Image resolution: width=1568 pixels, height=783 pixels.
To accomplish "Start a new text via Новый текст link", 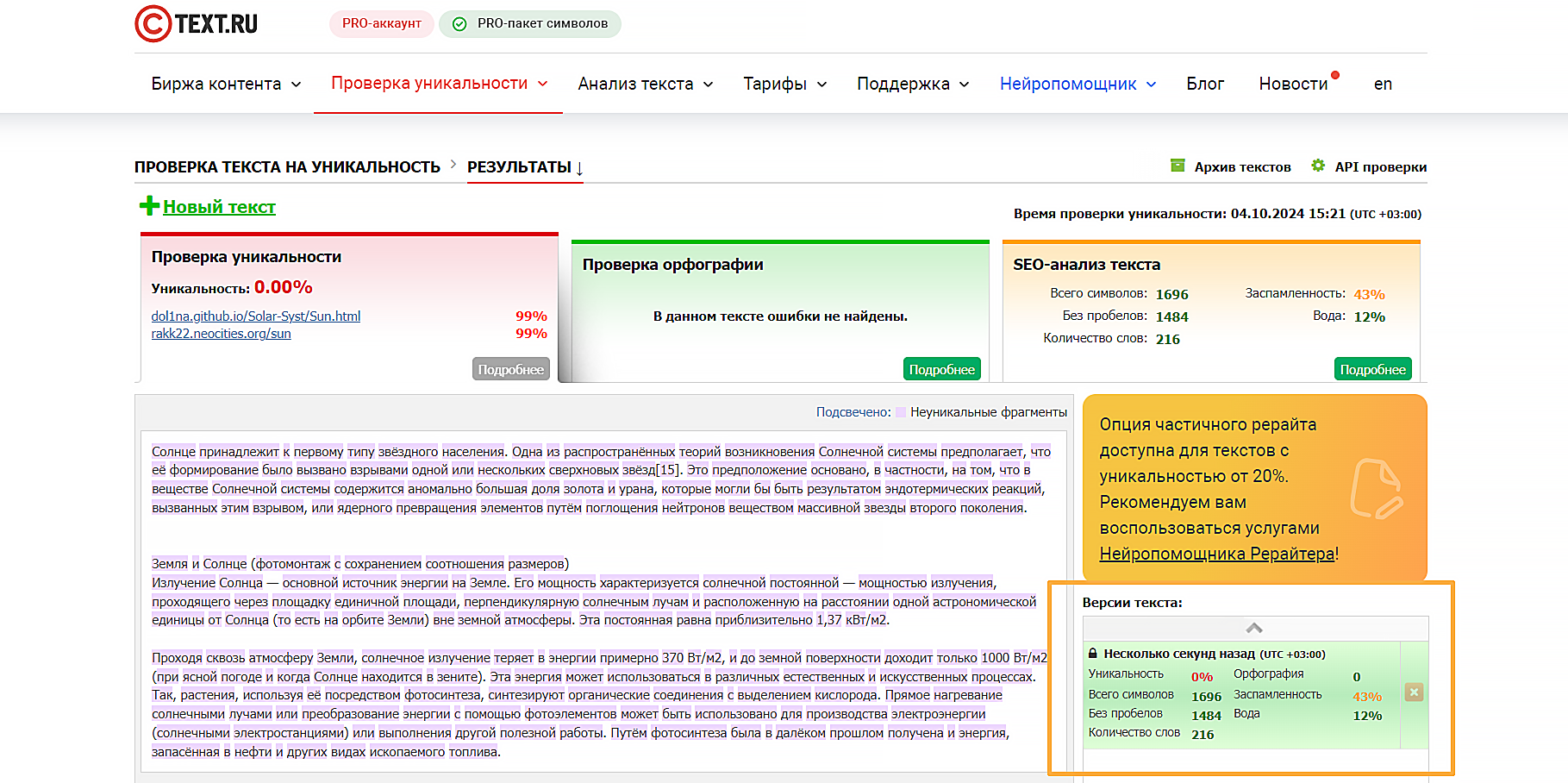I will [219, 207].
